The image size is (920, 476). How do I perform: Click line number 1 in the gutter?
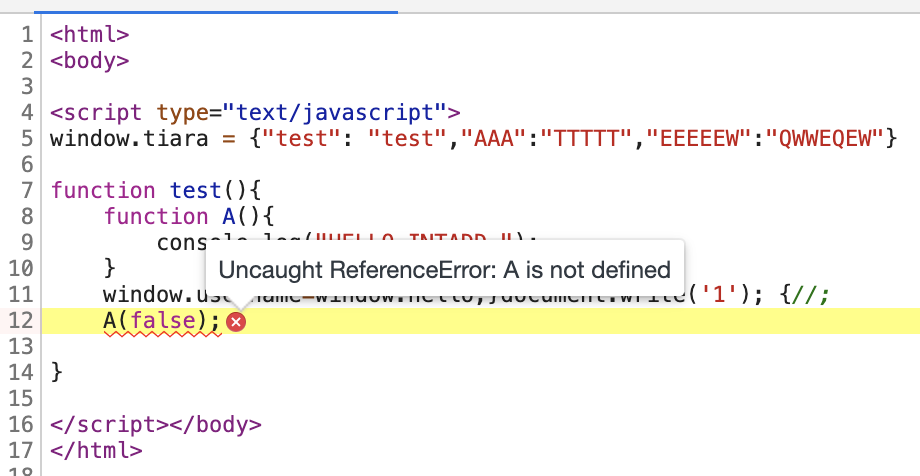click(x=28, y=35)
